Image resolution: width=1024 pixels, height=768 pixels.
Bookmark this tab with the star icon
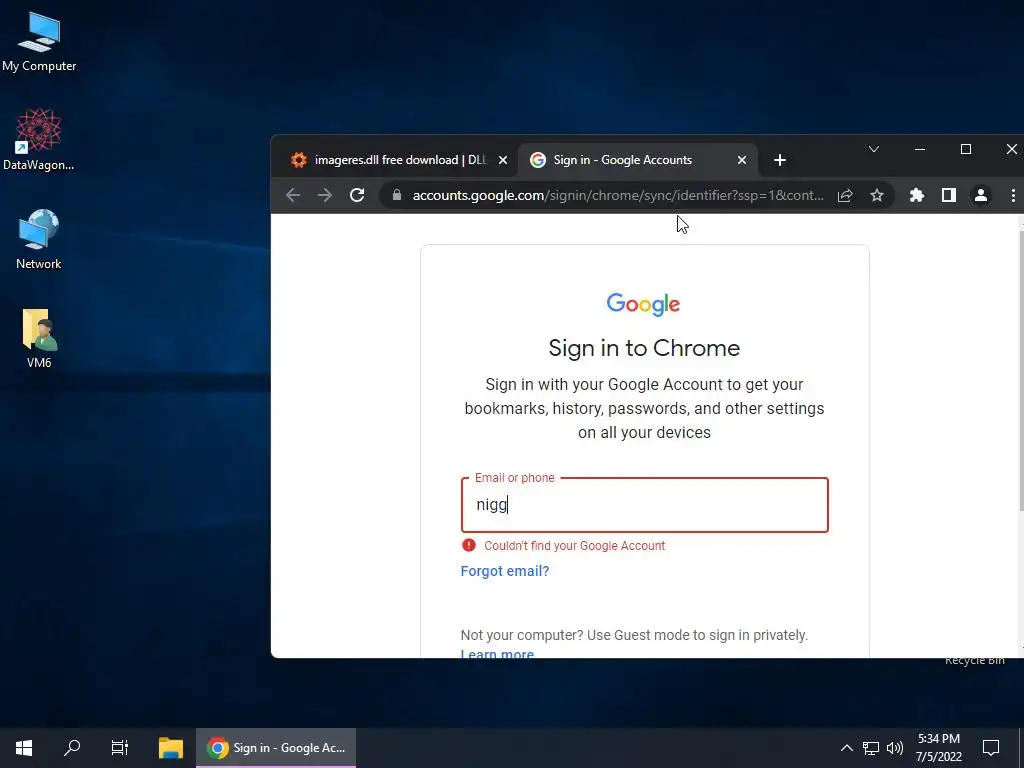pos(877,195)
